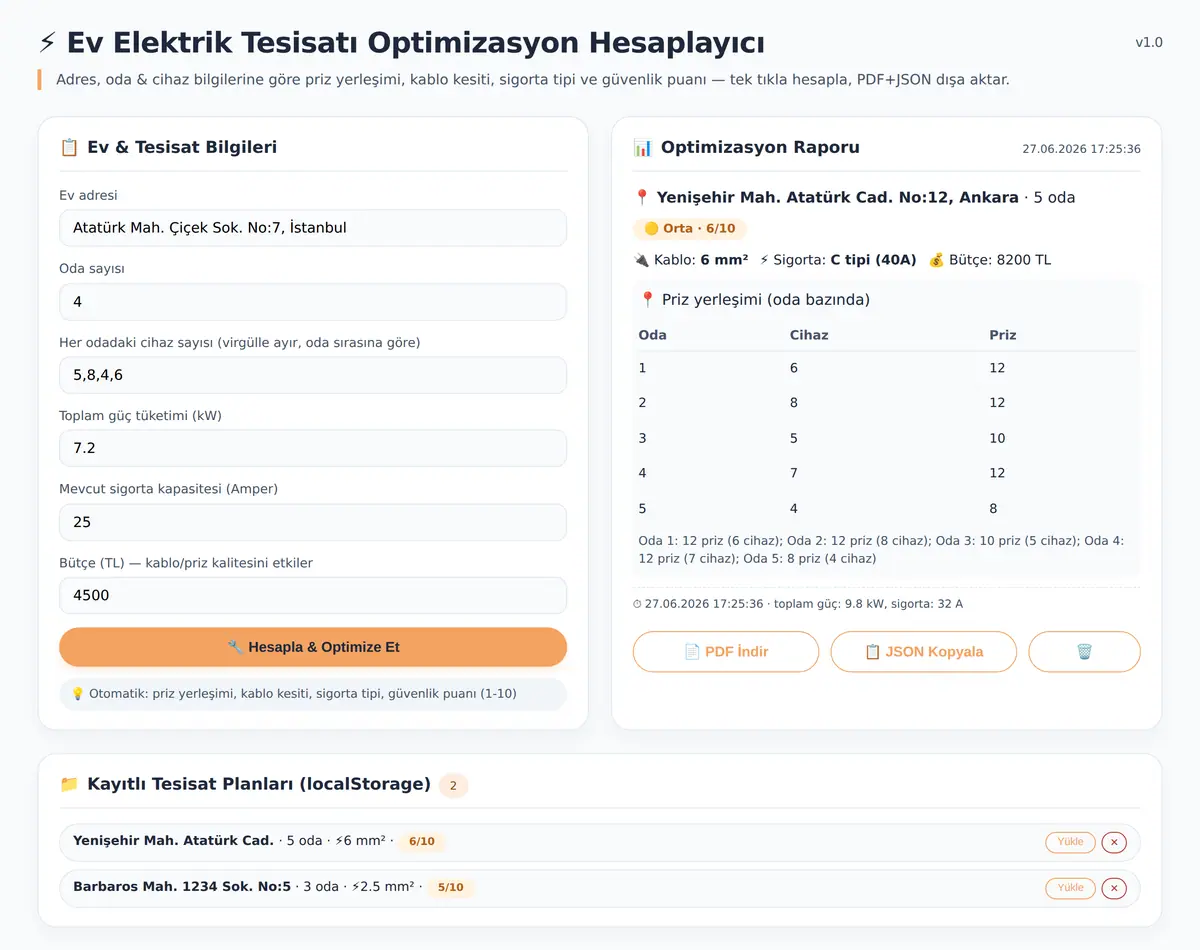Click the Cihaz column header
The image size is (1200, 950).
(809, 335)
